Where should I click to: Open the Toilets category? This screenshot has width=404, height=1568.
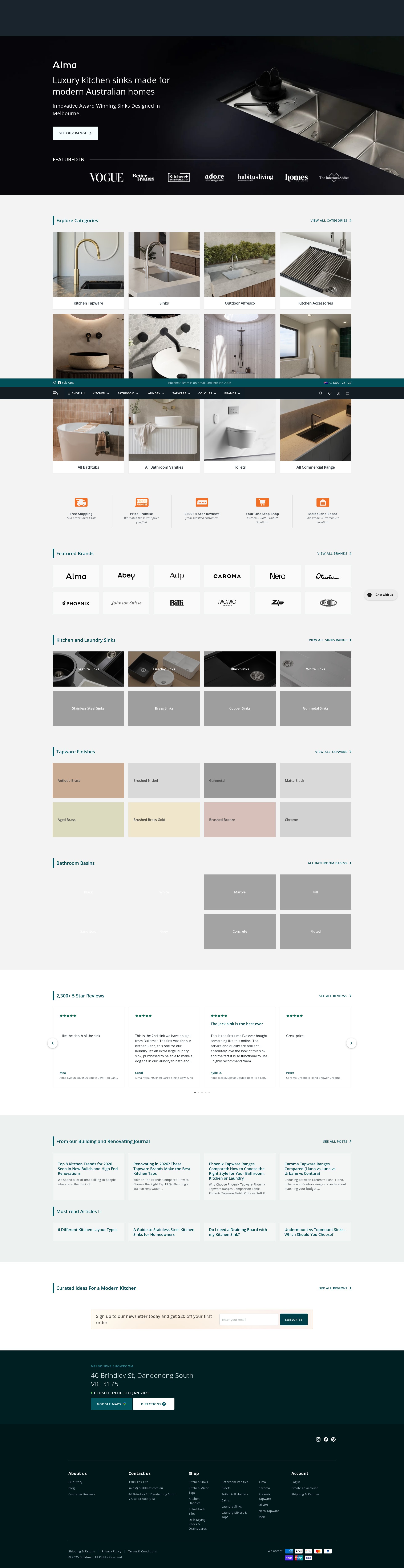240,436
